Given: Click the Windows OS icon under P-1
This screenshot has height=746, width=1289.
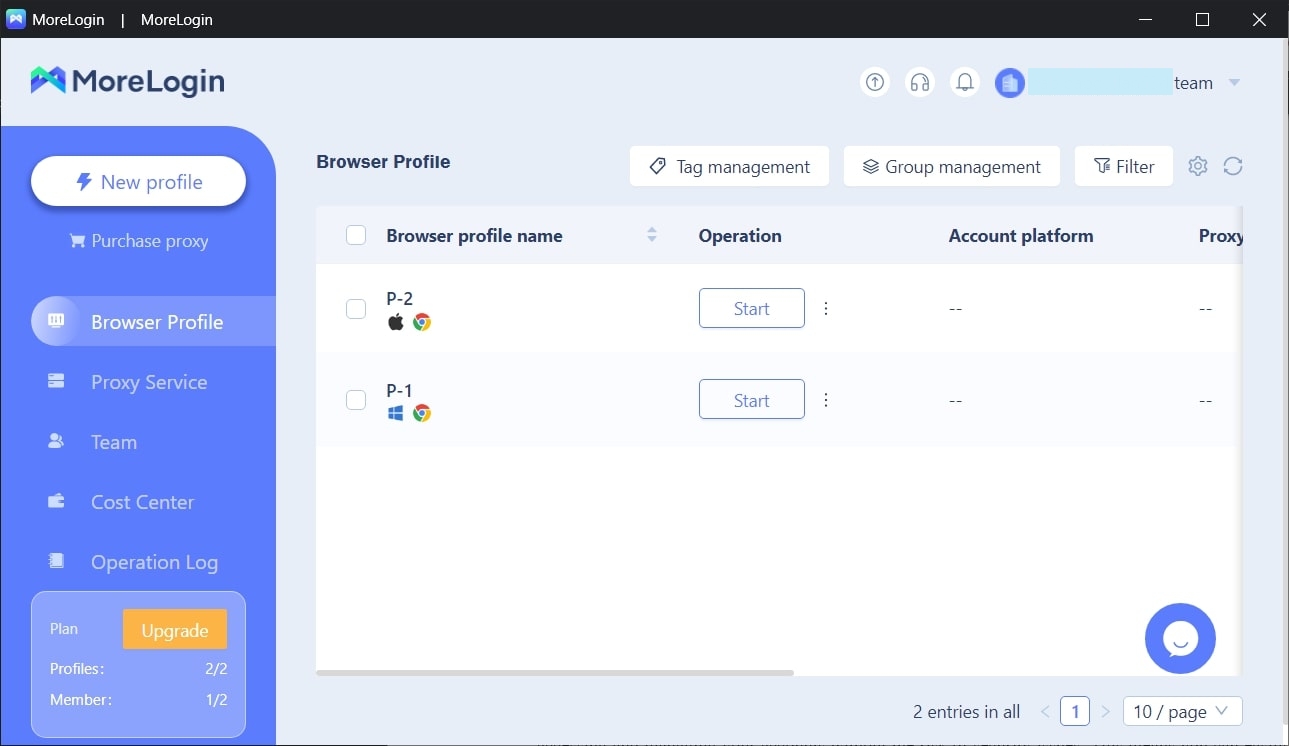Looking at the screenshot, I should point(396,413).
